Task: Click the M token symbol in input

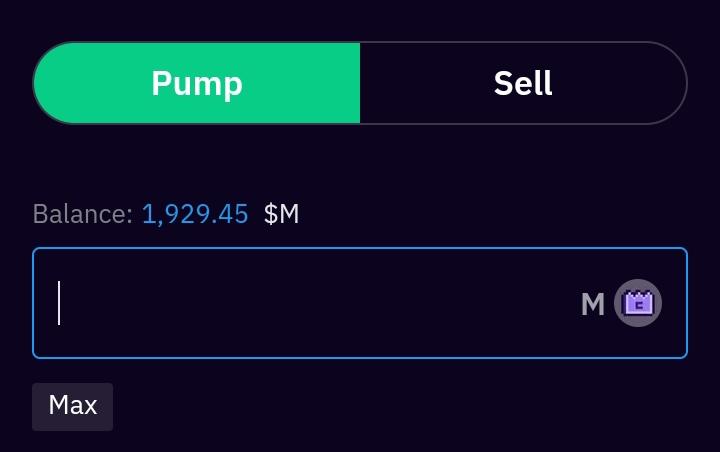Action: [593, 304]
